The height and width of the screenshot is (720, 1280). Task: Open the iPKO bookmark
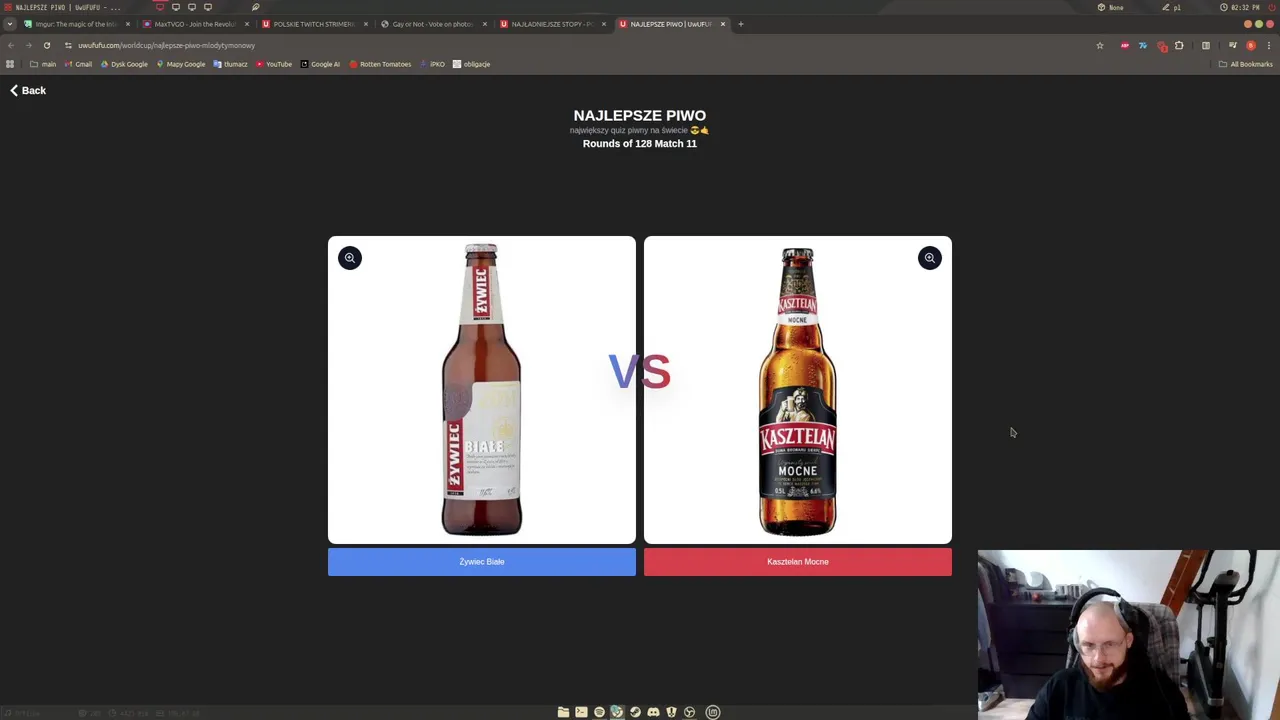click(433, 64)
